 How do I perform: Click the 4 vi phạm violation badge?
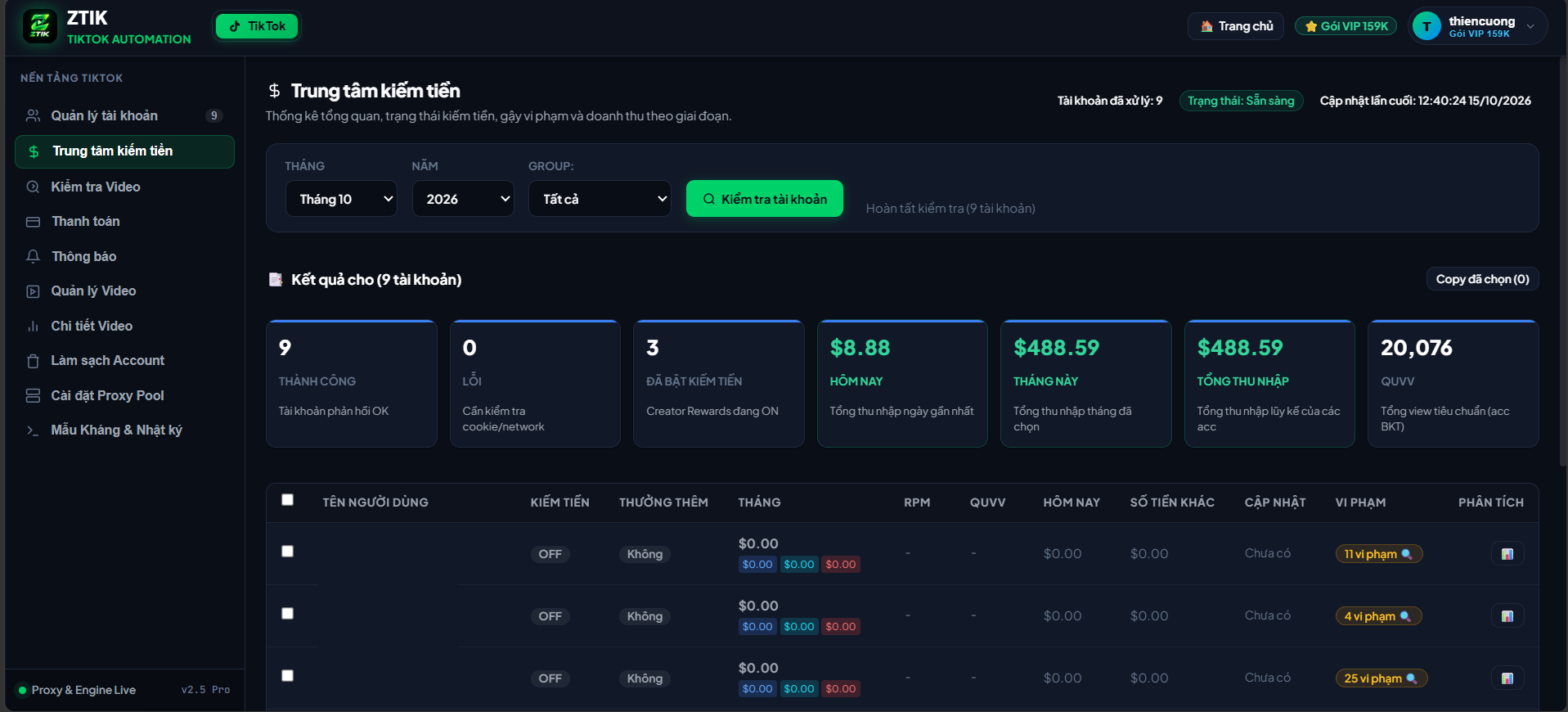pos(1378,616)
